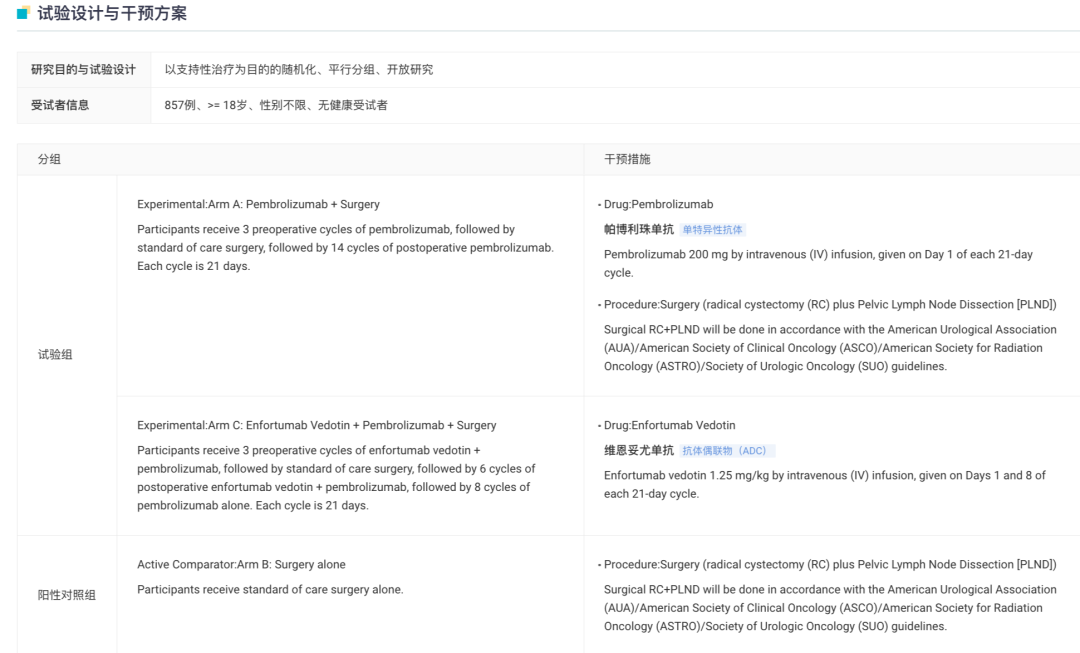Click Participants receive standard of care surgery alone
Screen dimensions: 1080x653
270,590
